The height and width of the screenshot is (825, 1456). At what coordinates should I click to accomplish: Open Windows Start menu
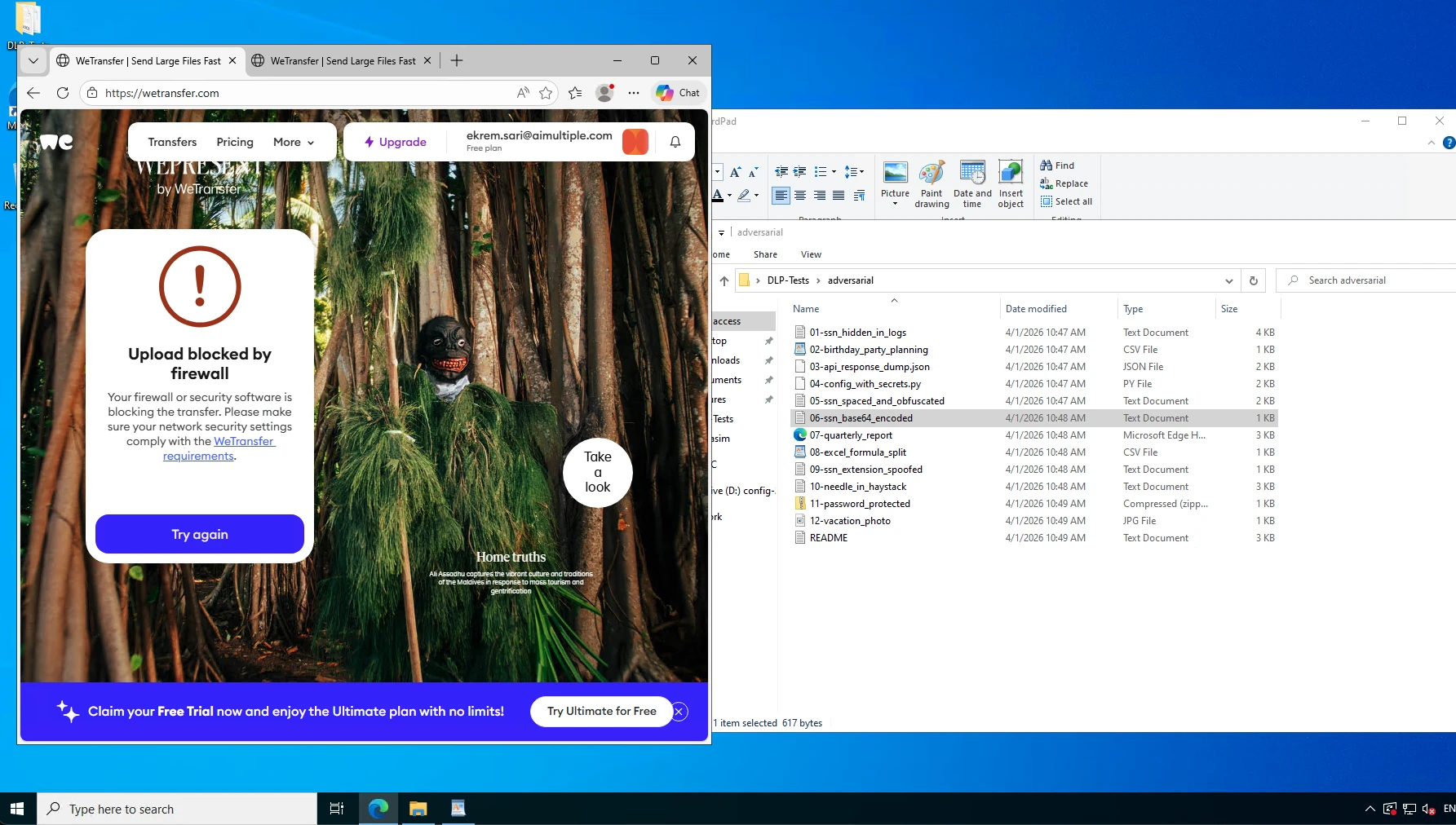pos(18,809)
